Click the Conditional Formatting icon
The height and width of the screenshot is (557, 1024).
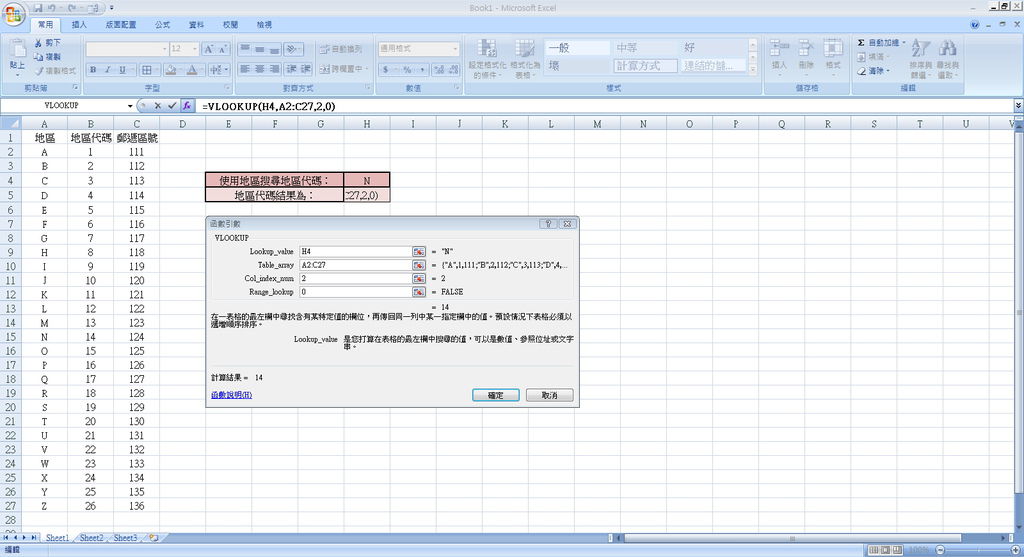[x=487, y=49]
